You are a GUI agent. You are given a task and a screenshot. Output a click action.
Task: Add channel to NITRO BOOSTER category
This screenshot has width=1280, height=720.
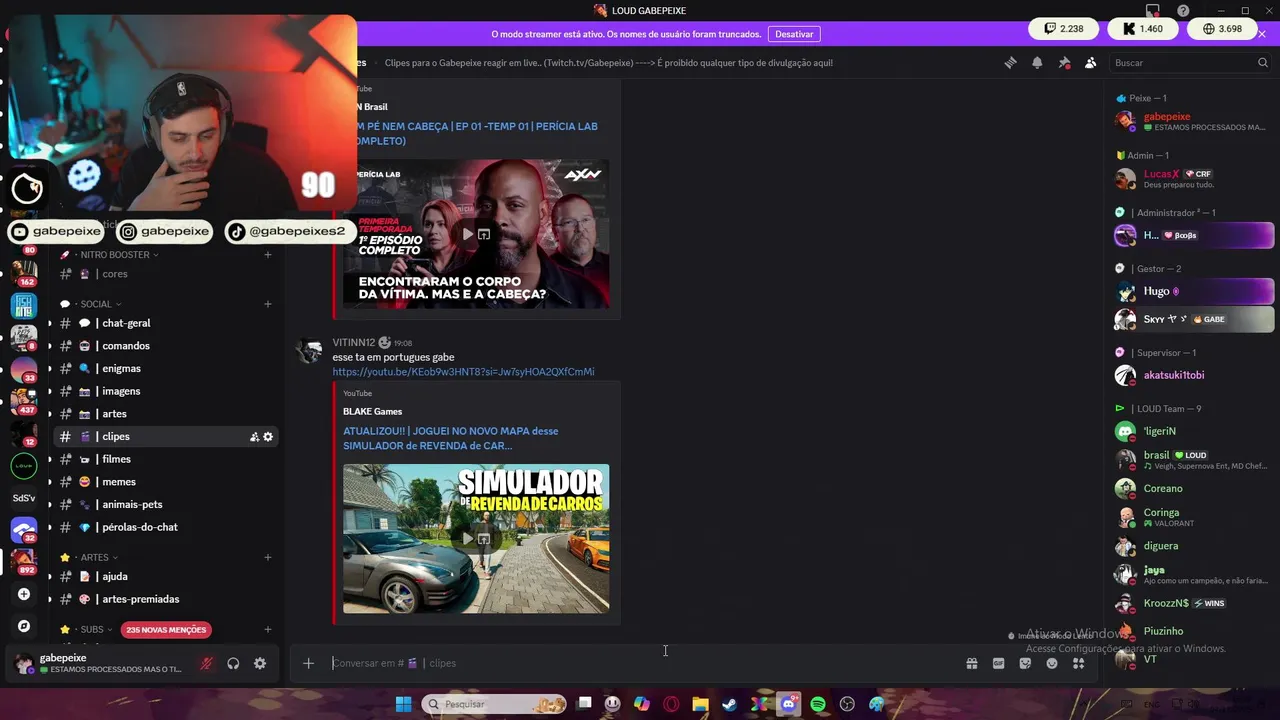pos(268,255)
